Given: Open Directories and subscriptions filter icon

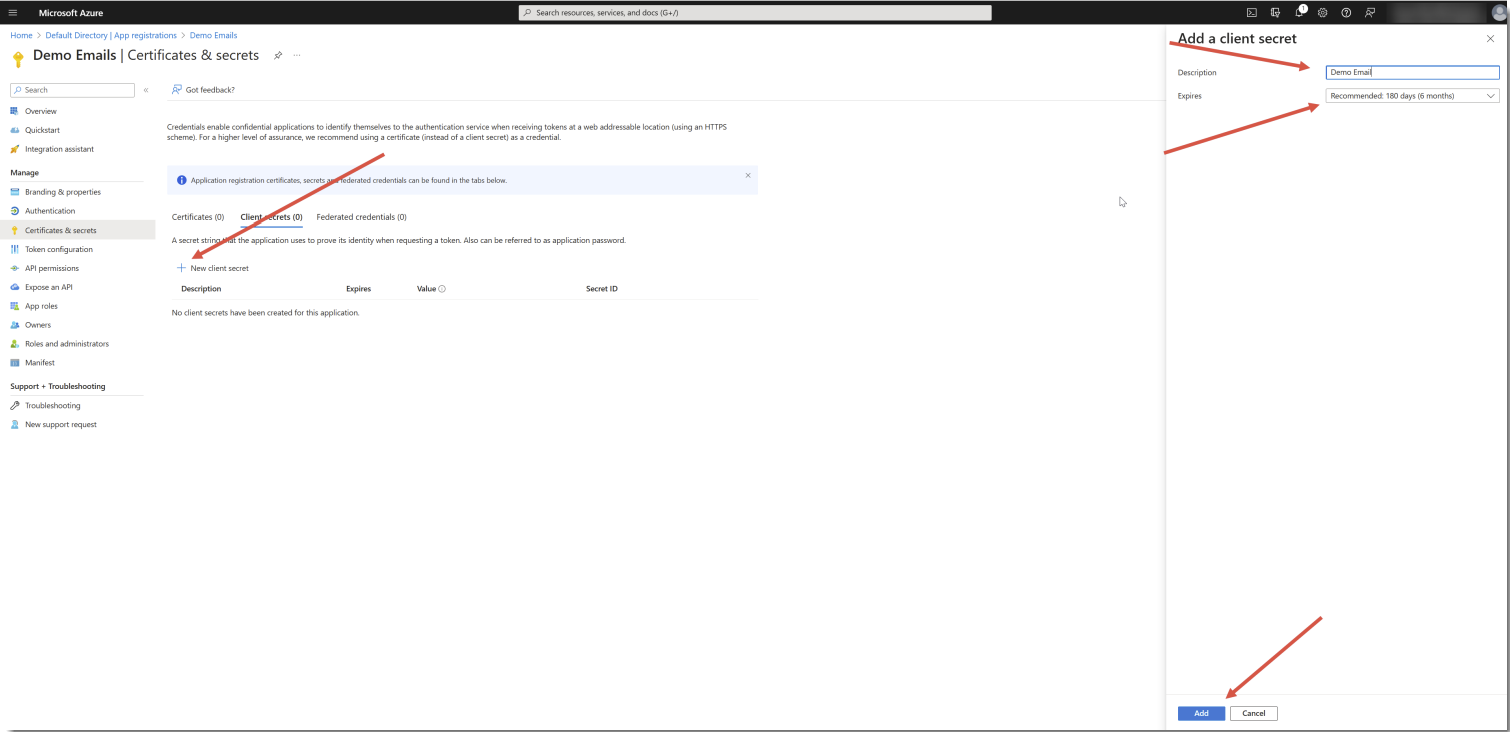Looking at the screenshot, I should point(1275,13).
